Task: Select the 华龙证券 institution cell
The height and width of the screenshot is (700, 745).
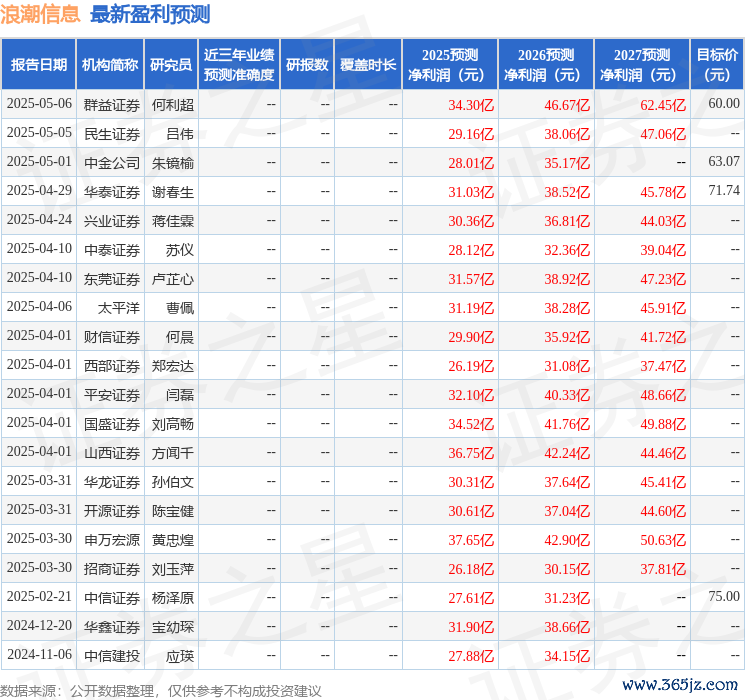Action: pyautogui.click(x=112, y=482)
